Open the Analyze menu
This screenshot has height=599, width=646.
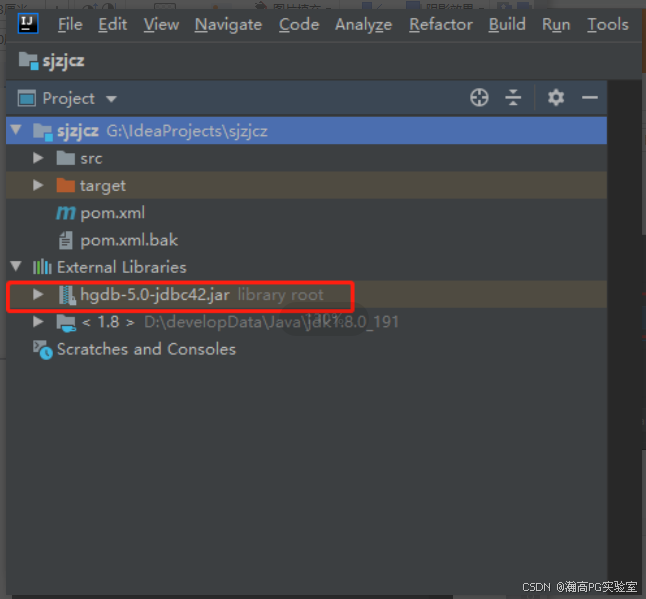click(x=363, y=25)
